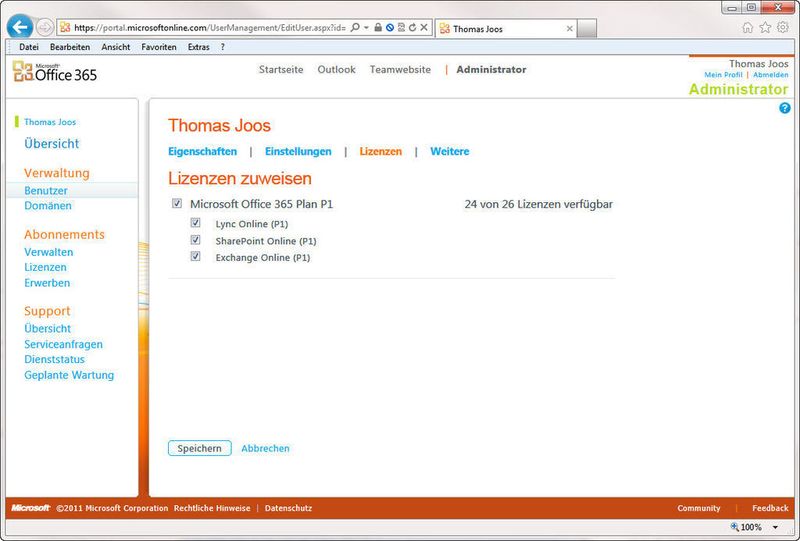The height and width of the screenshot is (541, 800).
Task: Open Rechtliche Hinweise in the footer
Action: tap(212, 508)
